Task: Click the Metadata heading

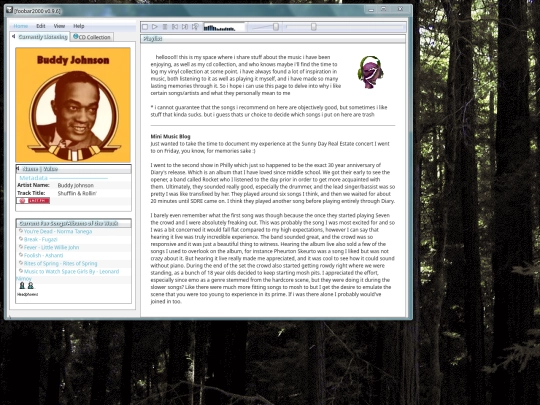Action: [x=33, y=178]
